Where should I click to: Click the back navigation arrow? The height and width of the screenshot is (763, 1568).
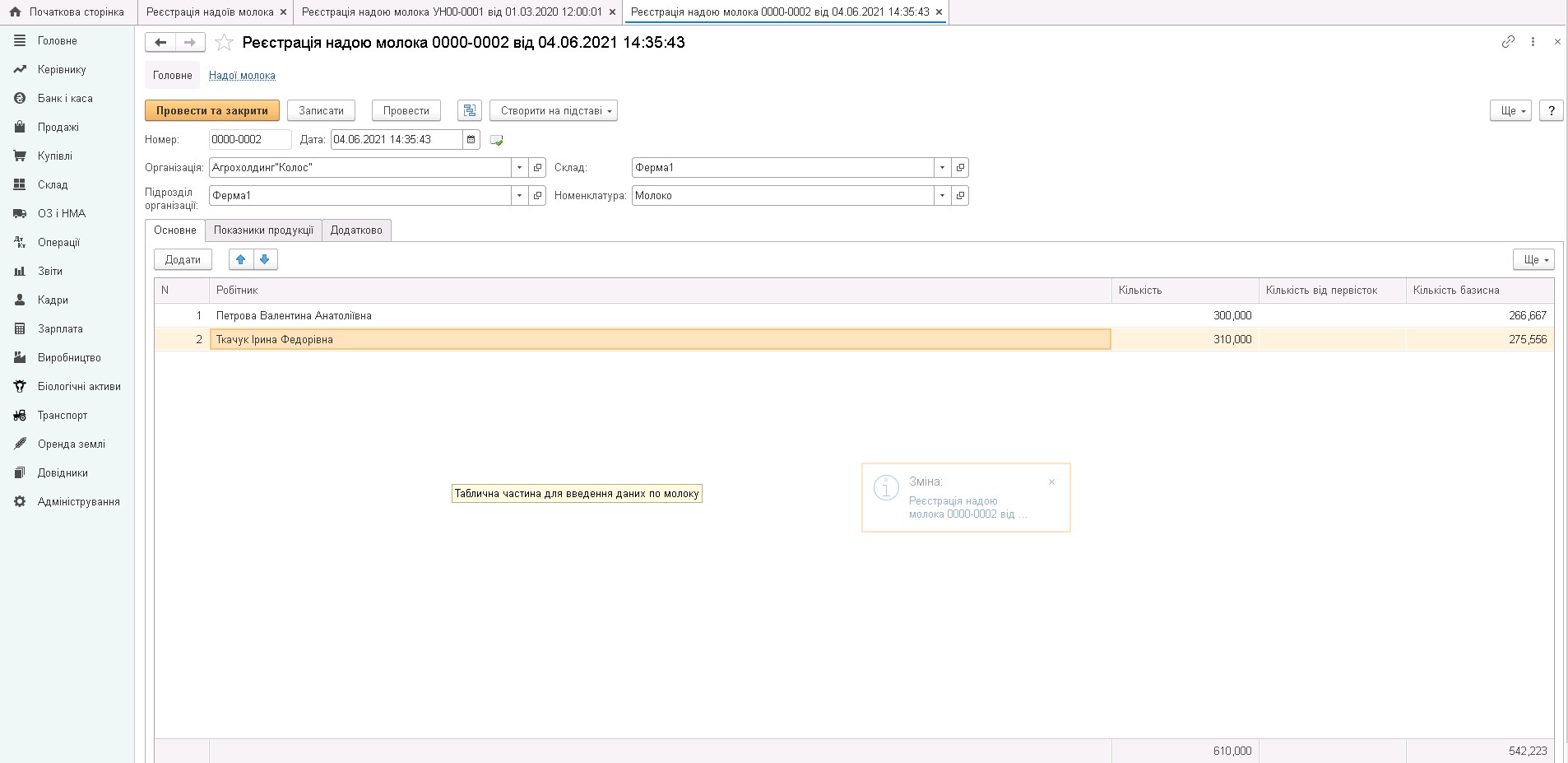point(160,43)
